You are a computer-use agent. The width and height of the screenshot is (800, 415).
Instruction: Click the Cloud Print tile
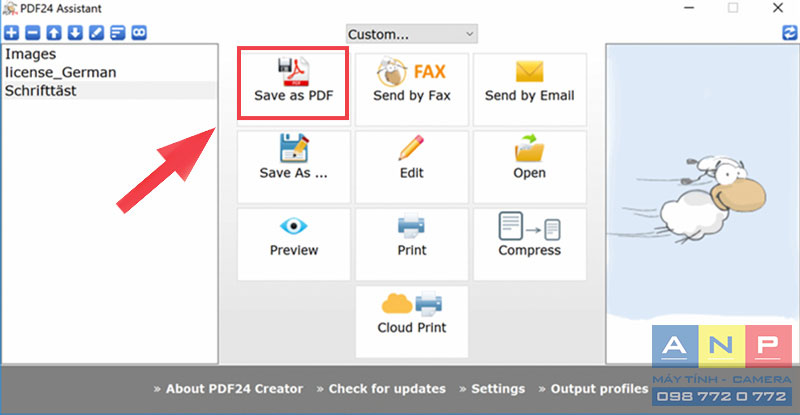coord(412,321)
